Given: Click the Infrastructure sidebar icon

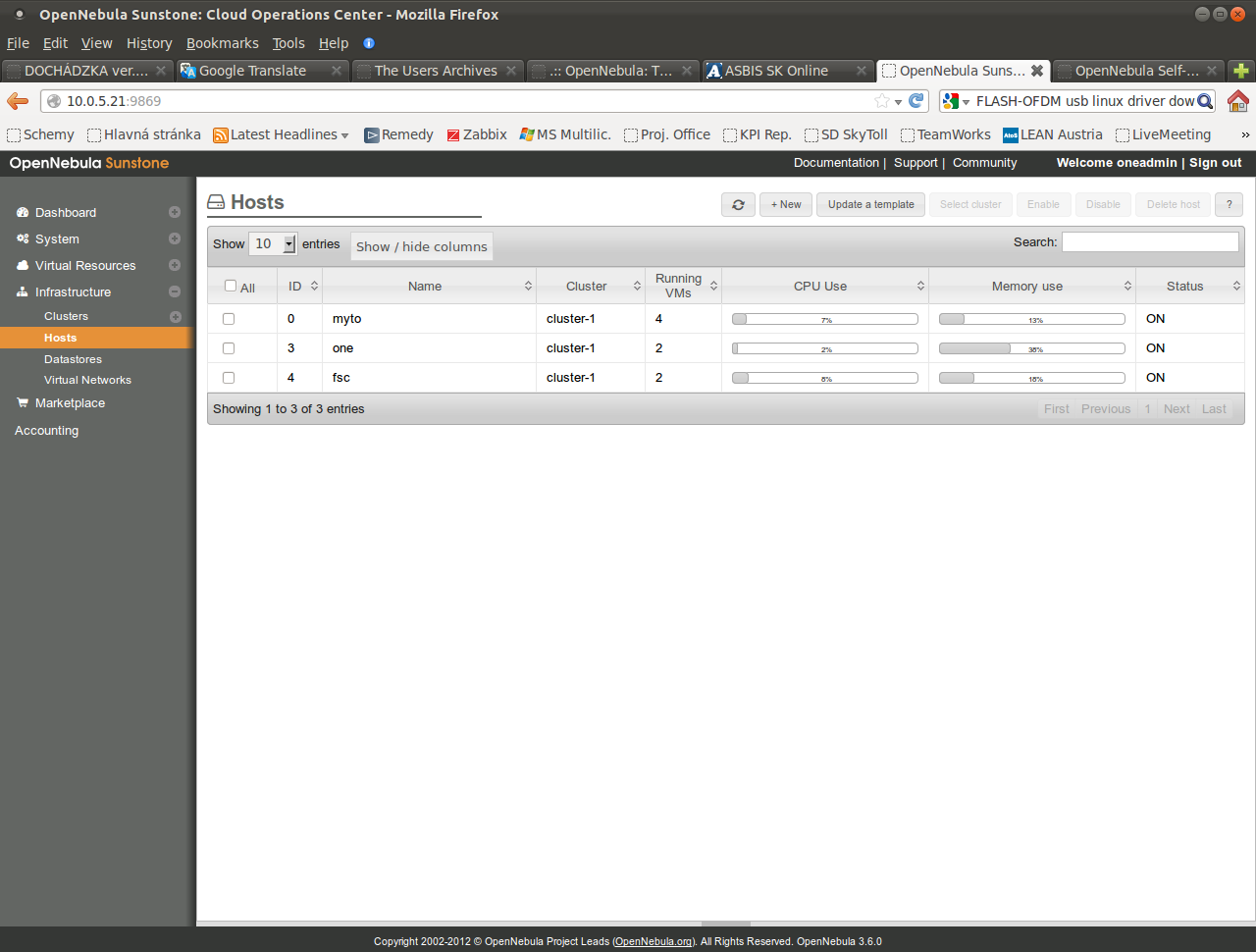Looking at the screenshot, I should [23, 291].
